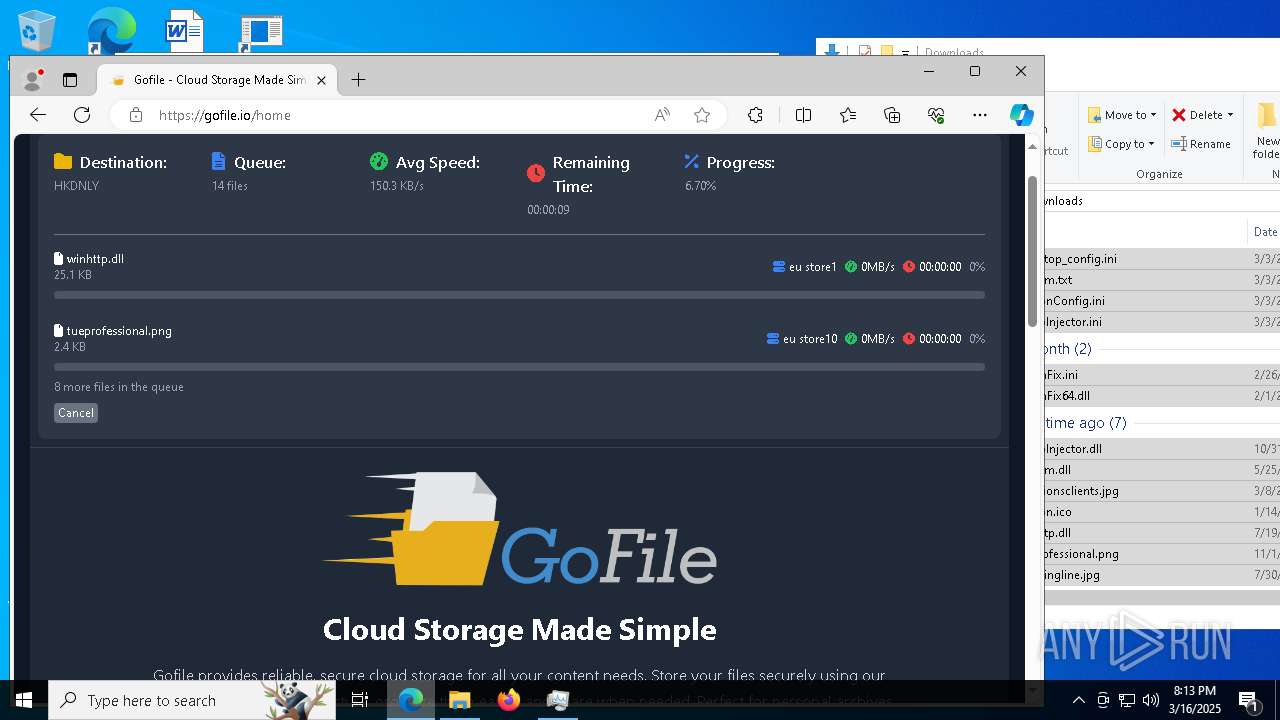
Task: Collapse the 'onth (2)' group header
Action: 1069,349
